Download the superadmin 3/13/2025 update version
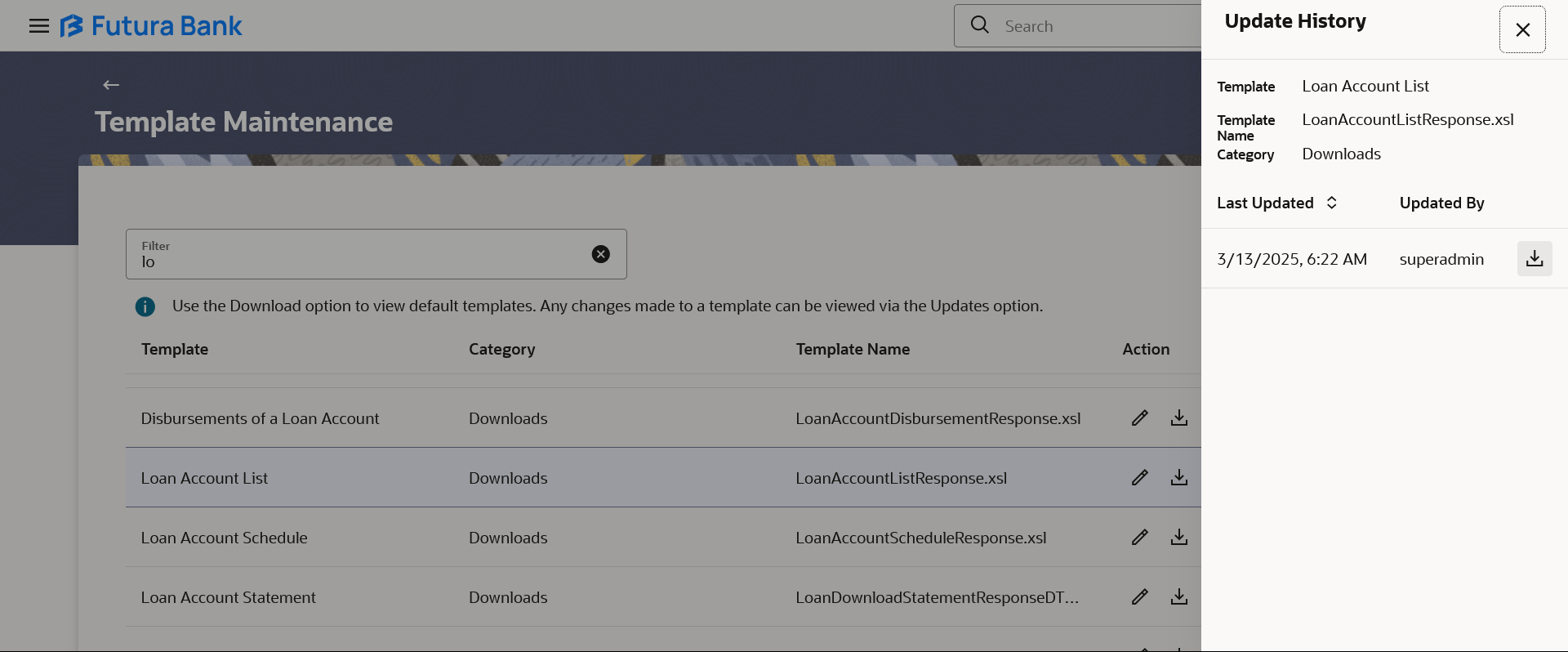The width and height of the screenshot is (1568, 652). (1535, 259)
